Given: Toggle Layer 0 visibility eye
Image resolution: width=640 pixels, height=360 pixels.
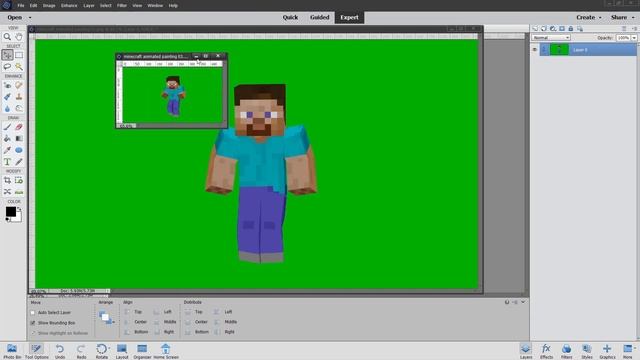Looking at the screenshot, I should coord(534,50).
